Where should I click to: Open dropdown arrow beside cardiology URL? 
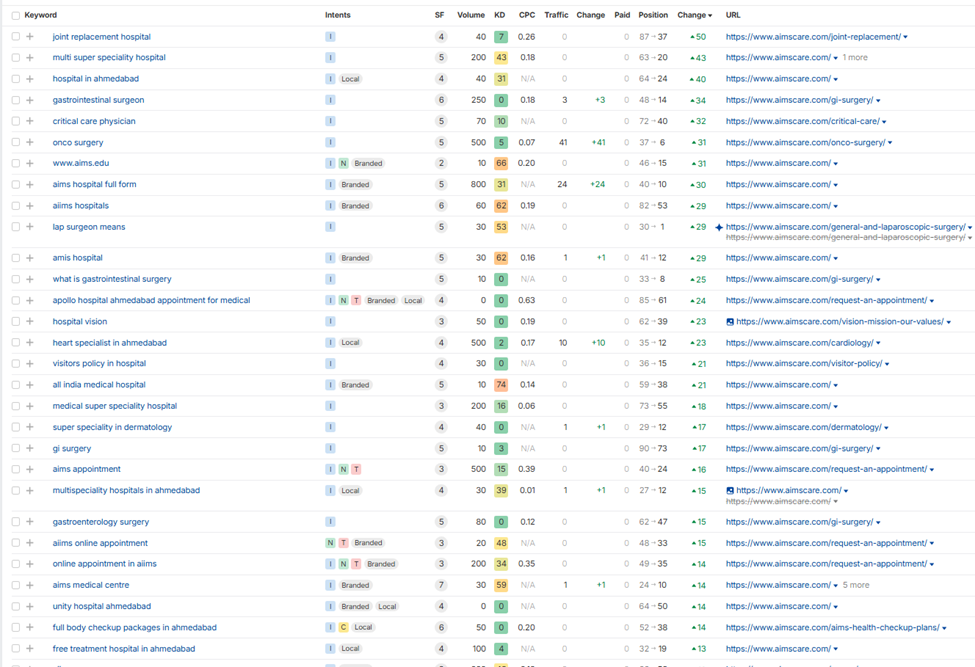878,343
